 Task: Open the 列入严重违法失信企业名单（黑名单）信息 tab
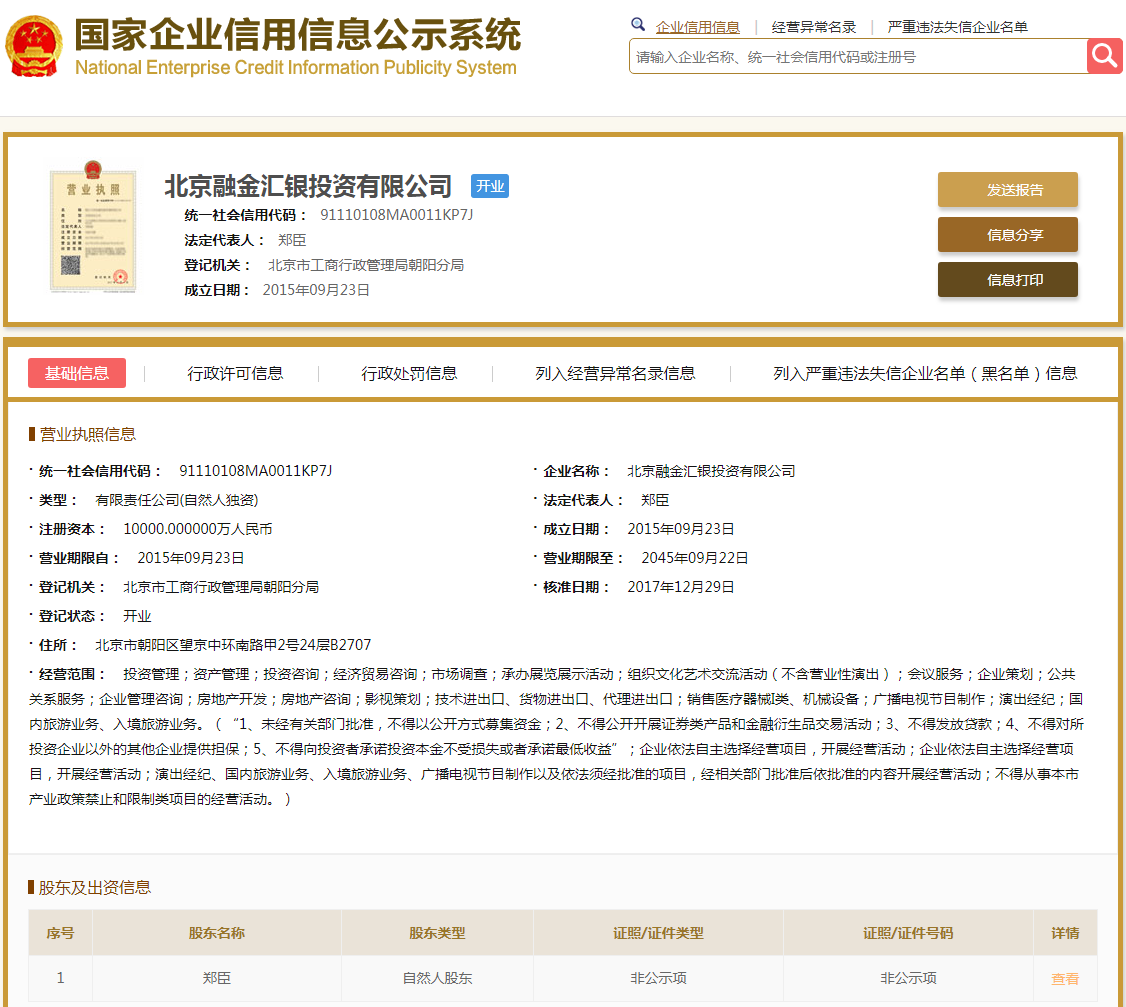point(925,373)
